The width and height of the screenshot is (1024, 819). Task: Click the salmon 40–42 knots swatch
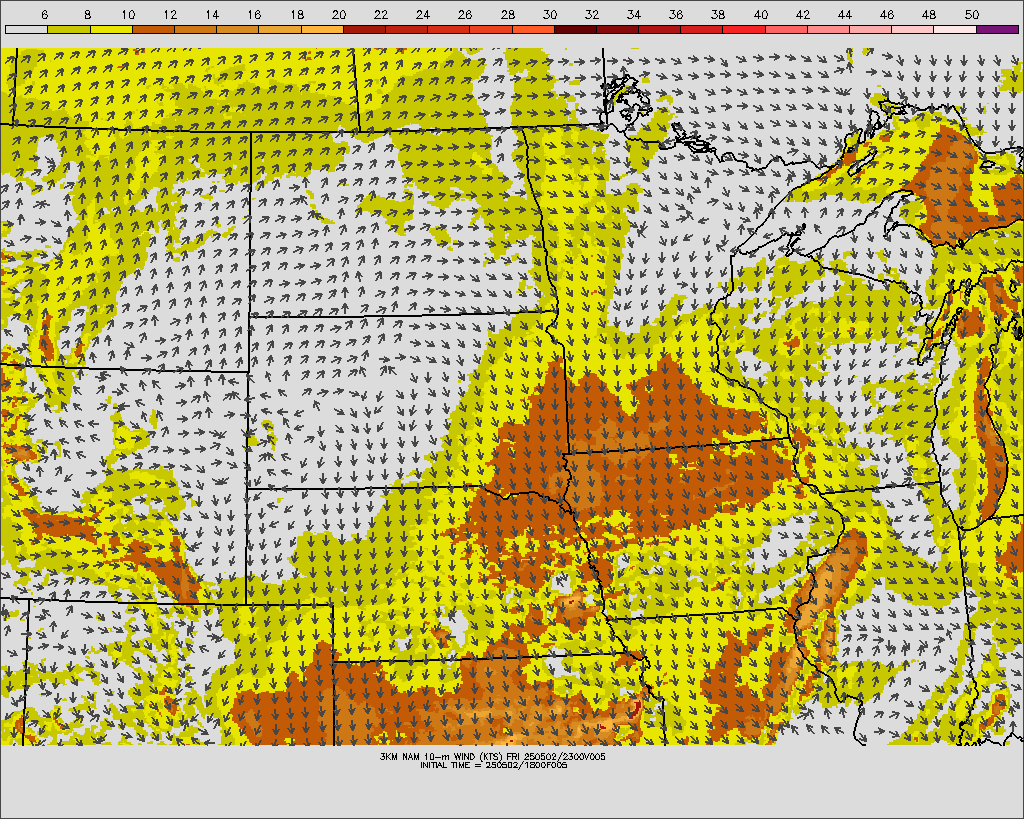pyautogui.click(x=786, y=29)
